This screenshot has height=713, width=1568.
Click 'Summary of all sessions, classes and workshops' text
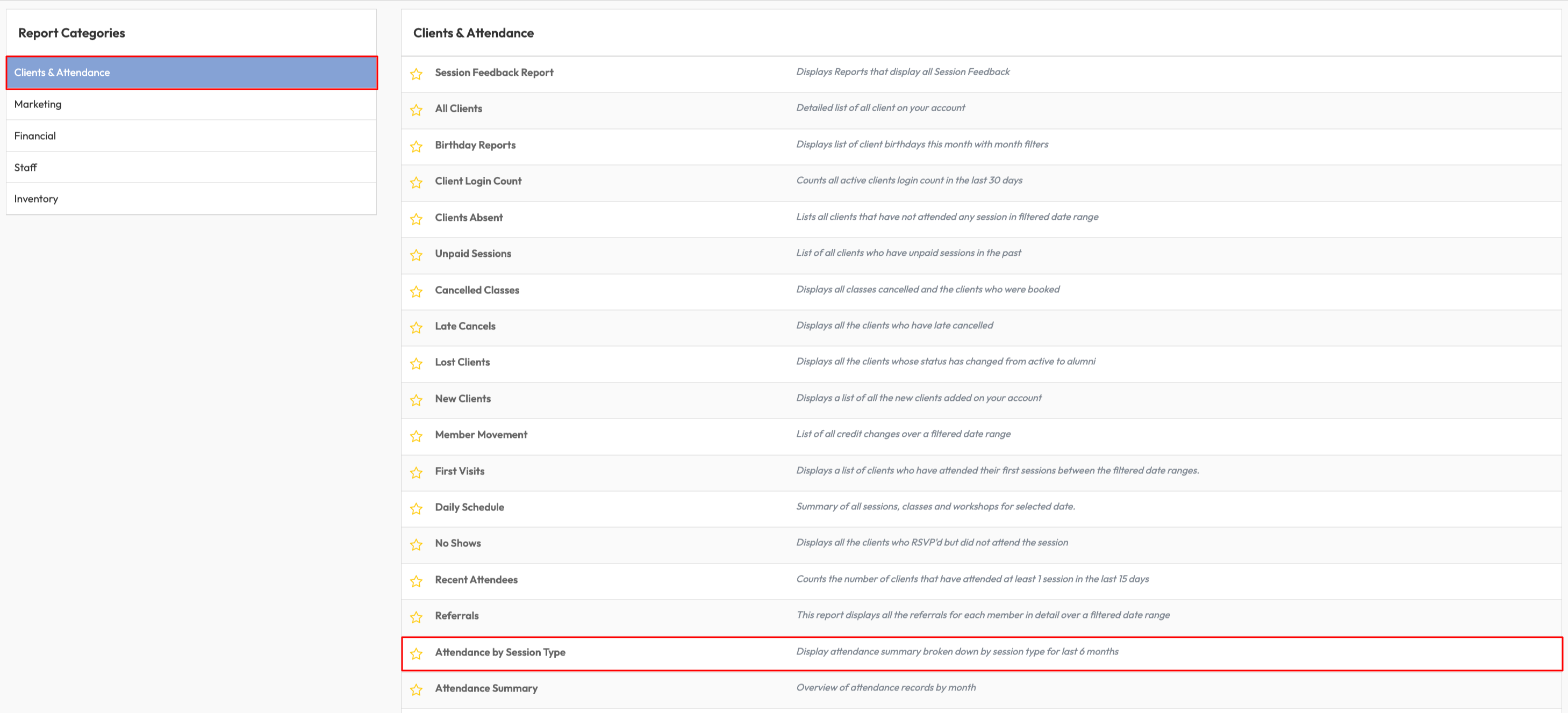(935, 506)
